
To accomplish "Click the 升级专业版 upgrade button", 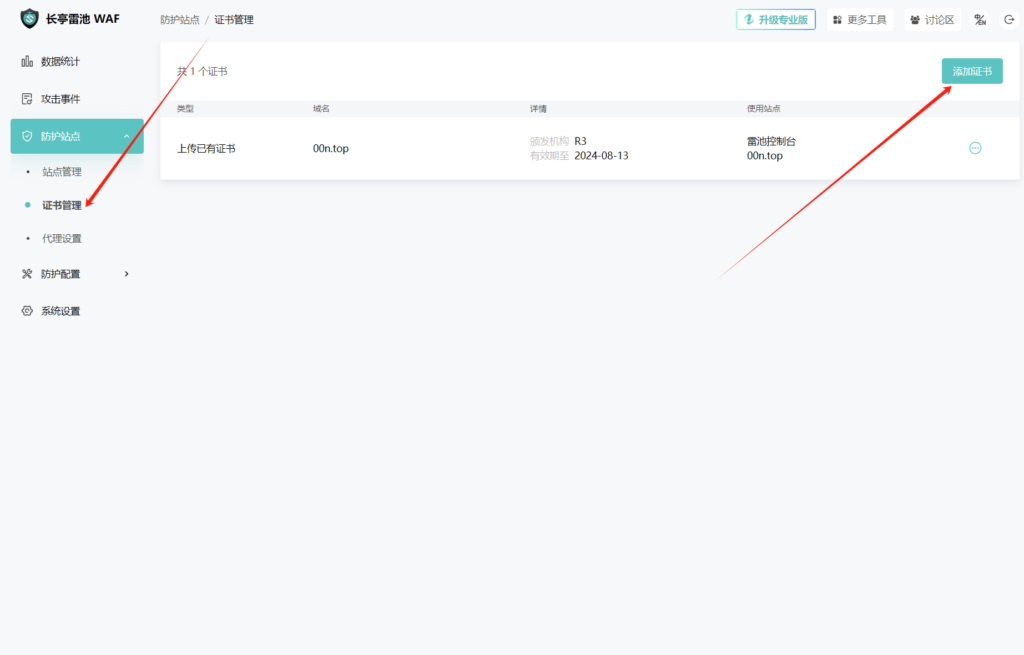I will click(775, 20).
